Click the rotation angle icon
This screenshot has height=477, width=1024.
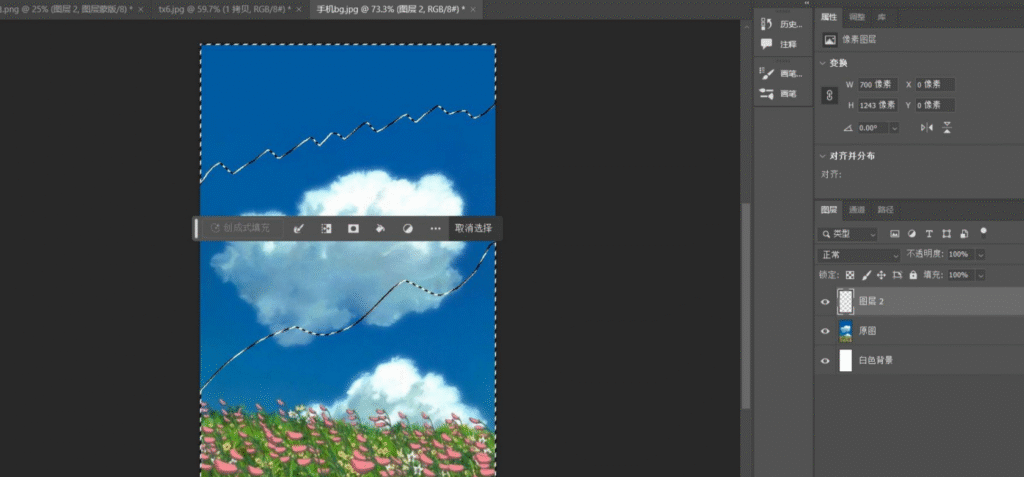tap(848, 128)
